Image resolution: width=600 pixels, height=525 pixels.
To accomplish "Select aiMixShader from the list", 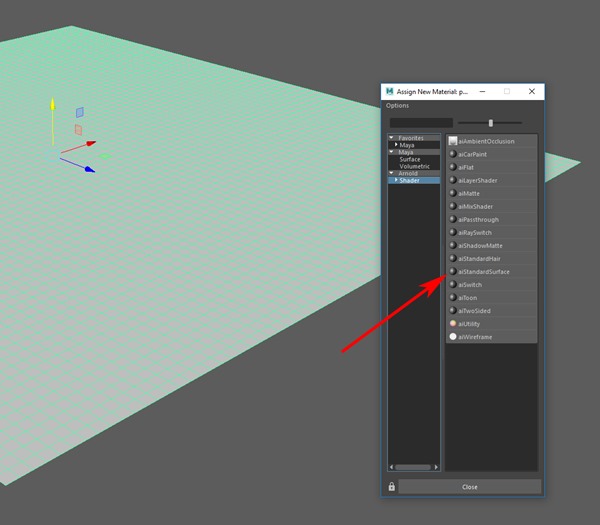I will (492, 206).
